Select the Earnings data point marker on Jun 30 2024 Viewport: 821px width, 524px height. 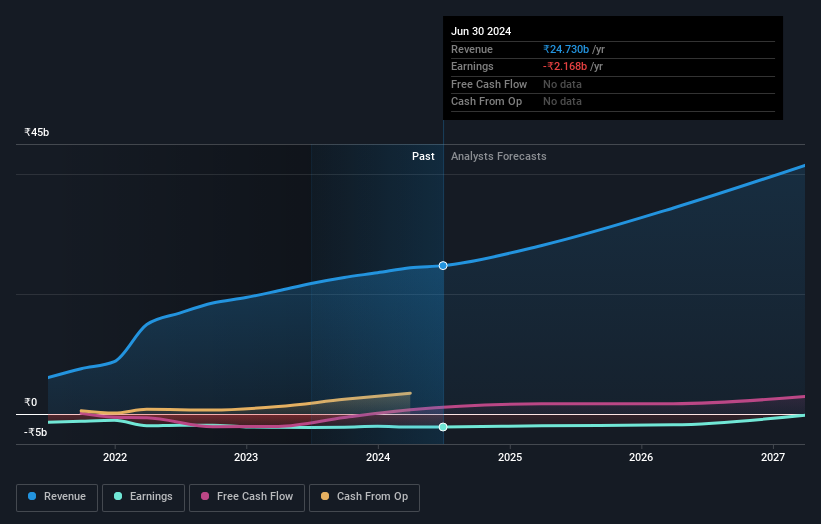pos(443,427)
